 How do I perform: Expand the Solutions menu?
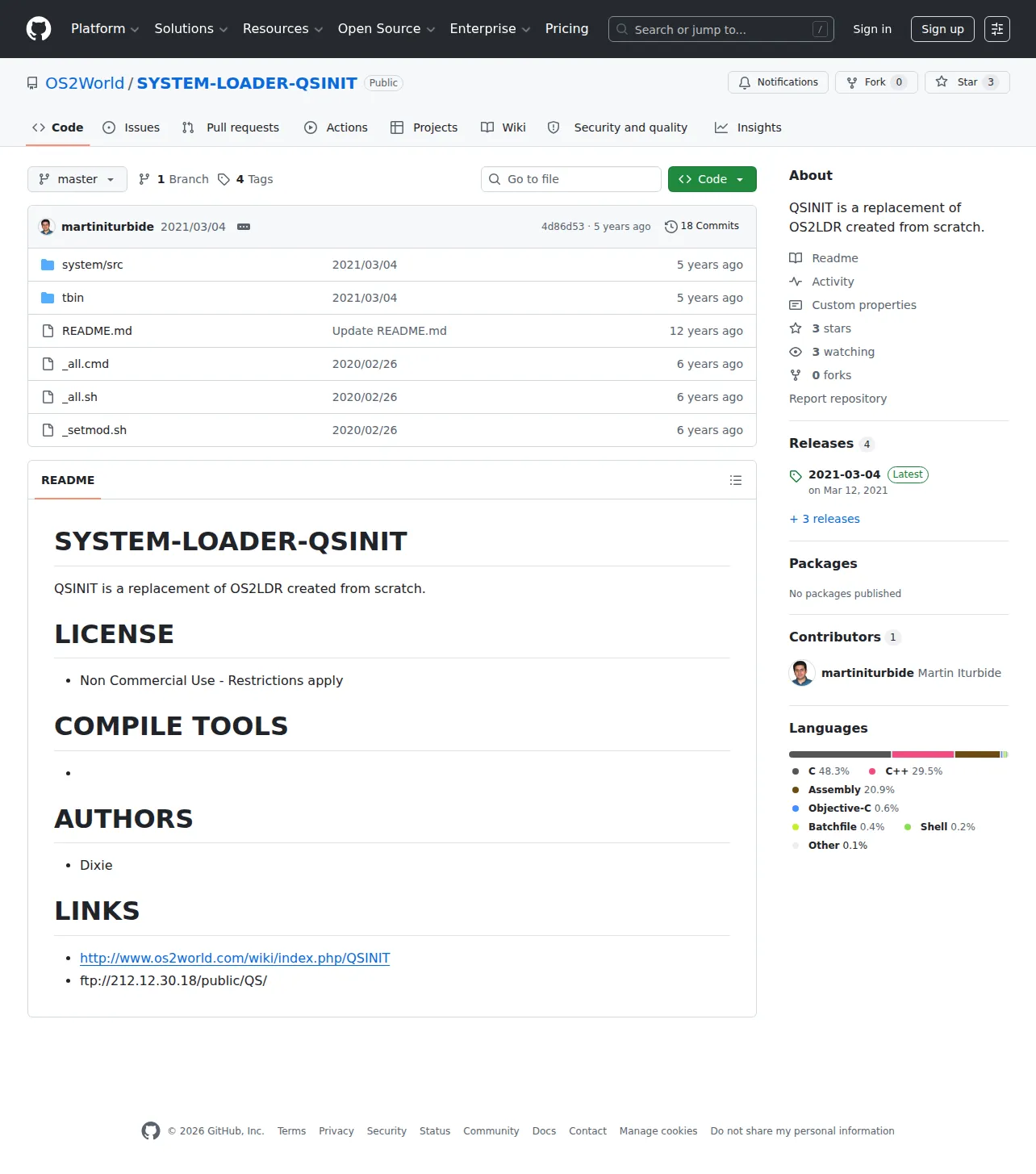[191, 29]
